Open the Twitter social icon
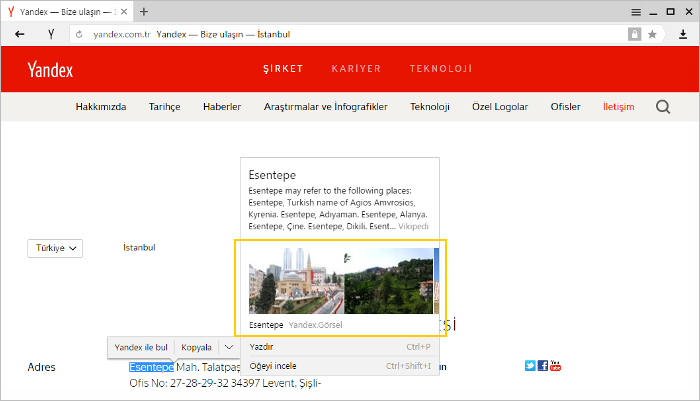 (530, 366)
